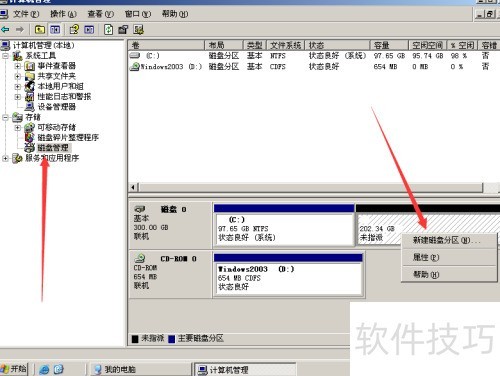Click the 97.65 GB capacity cell
This screenshot has width=500, height=376.
coord(389,56)
